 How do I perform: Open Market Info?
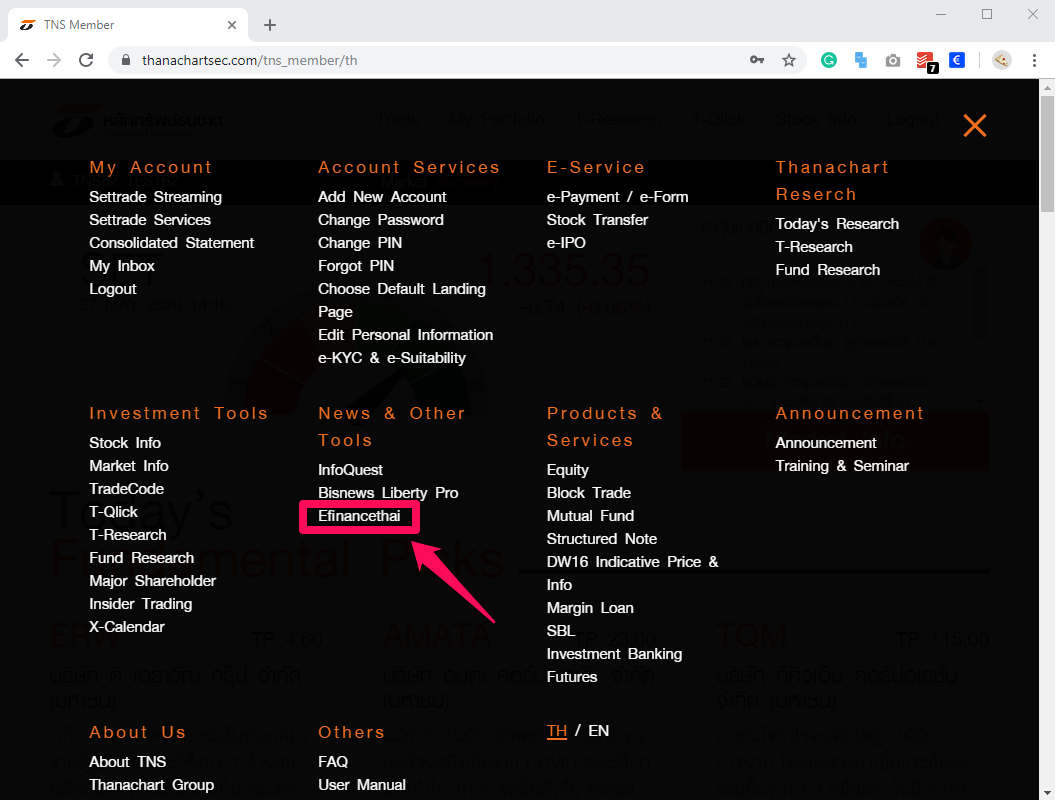point(129,466)
